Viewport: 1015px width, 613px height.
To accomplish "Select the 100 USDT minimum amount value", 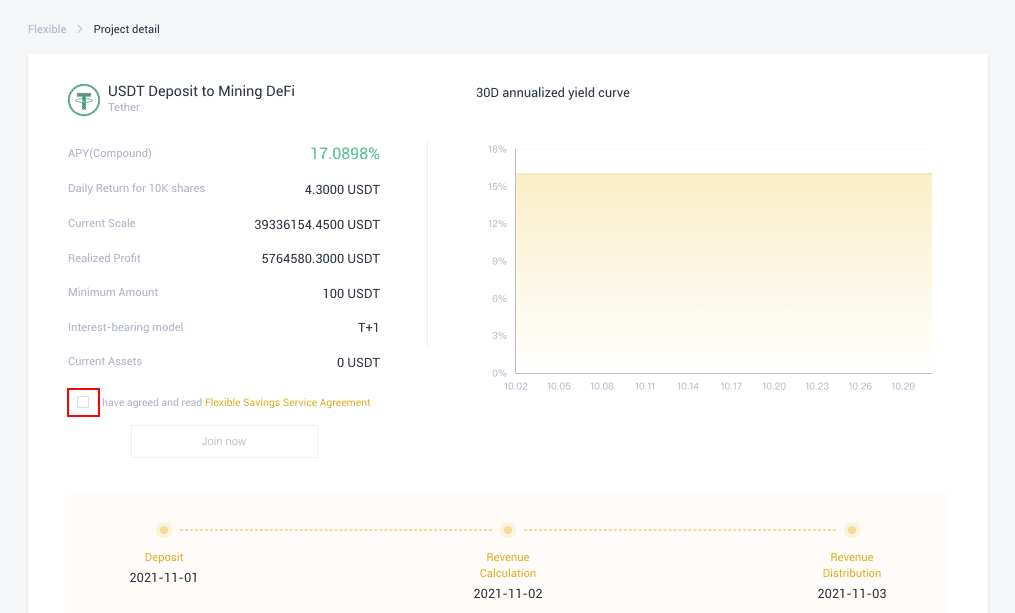I will (351, 294).
